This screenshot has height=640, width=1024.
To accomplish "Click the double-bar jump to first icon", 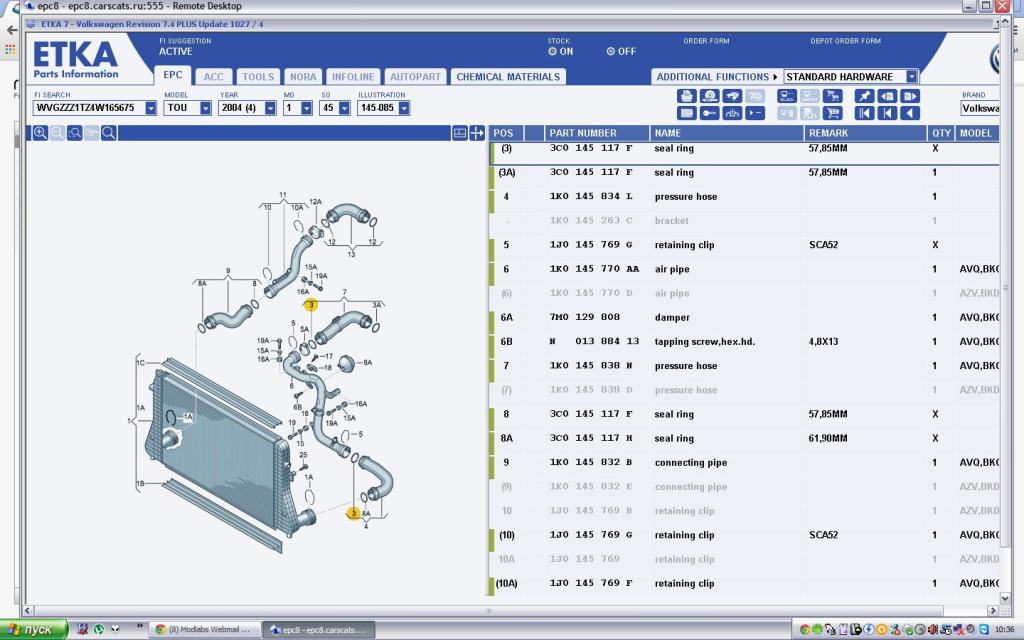I will pyautogui.click(x=864, y=113).
